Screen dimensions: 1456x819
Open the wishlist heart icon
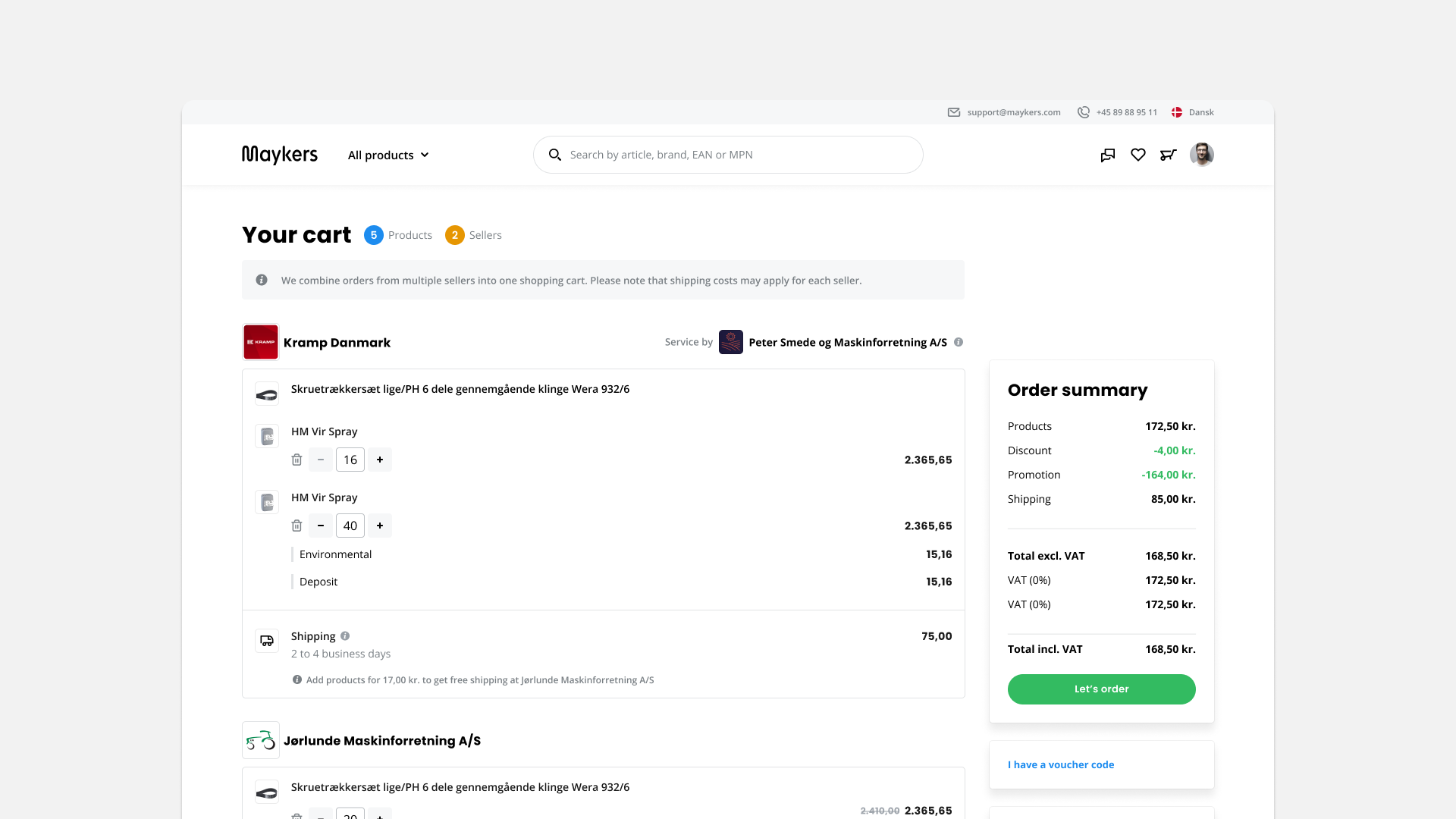(1138, 155)
